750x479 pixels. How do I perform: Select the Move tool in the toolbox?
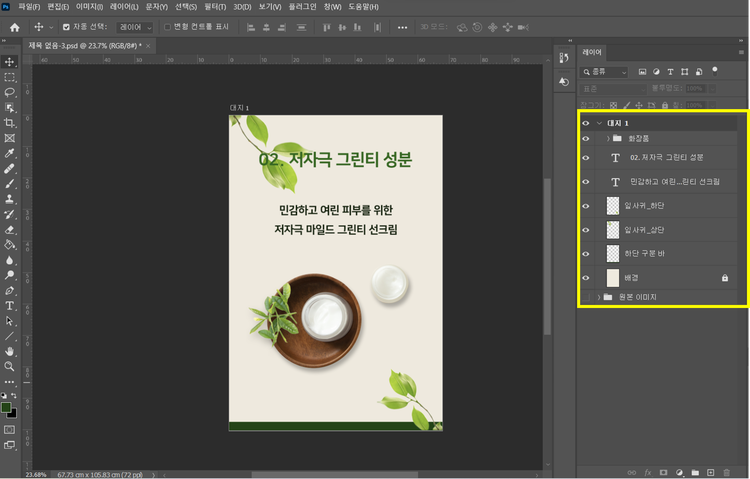9,62
